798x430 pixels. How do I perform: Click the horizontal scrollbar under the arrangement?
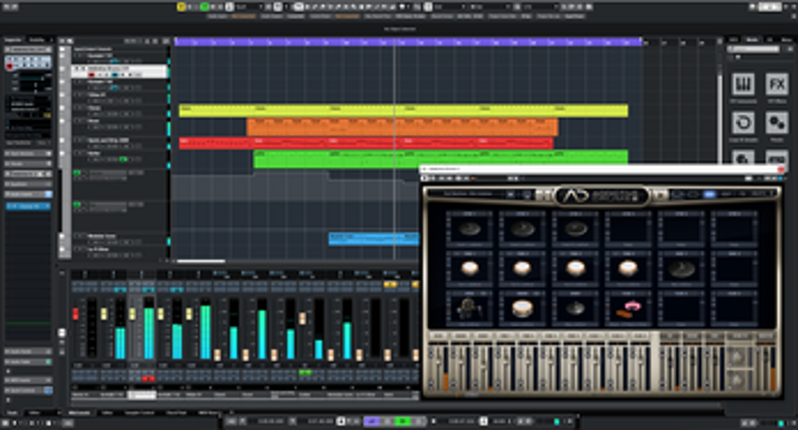point(201,262)
